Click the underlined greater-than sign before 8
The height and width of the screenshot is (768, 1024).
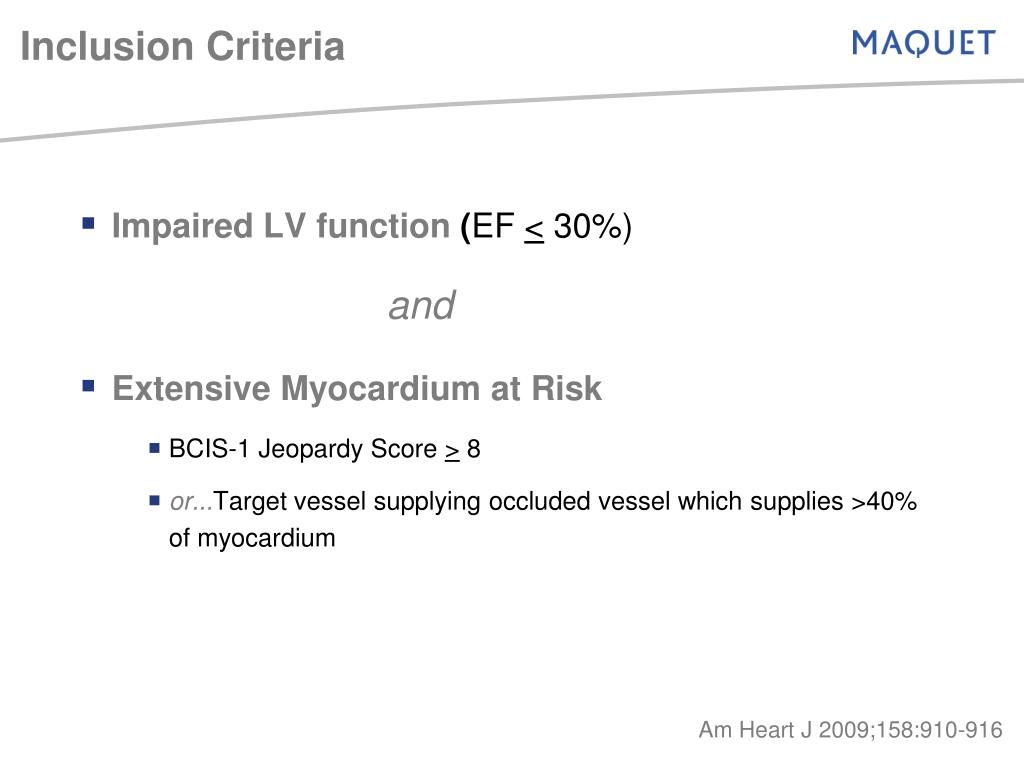click(452, 452)
